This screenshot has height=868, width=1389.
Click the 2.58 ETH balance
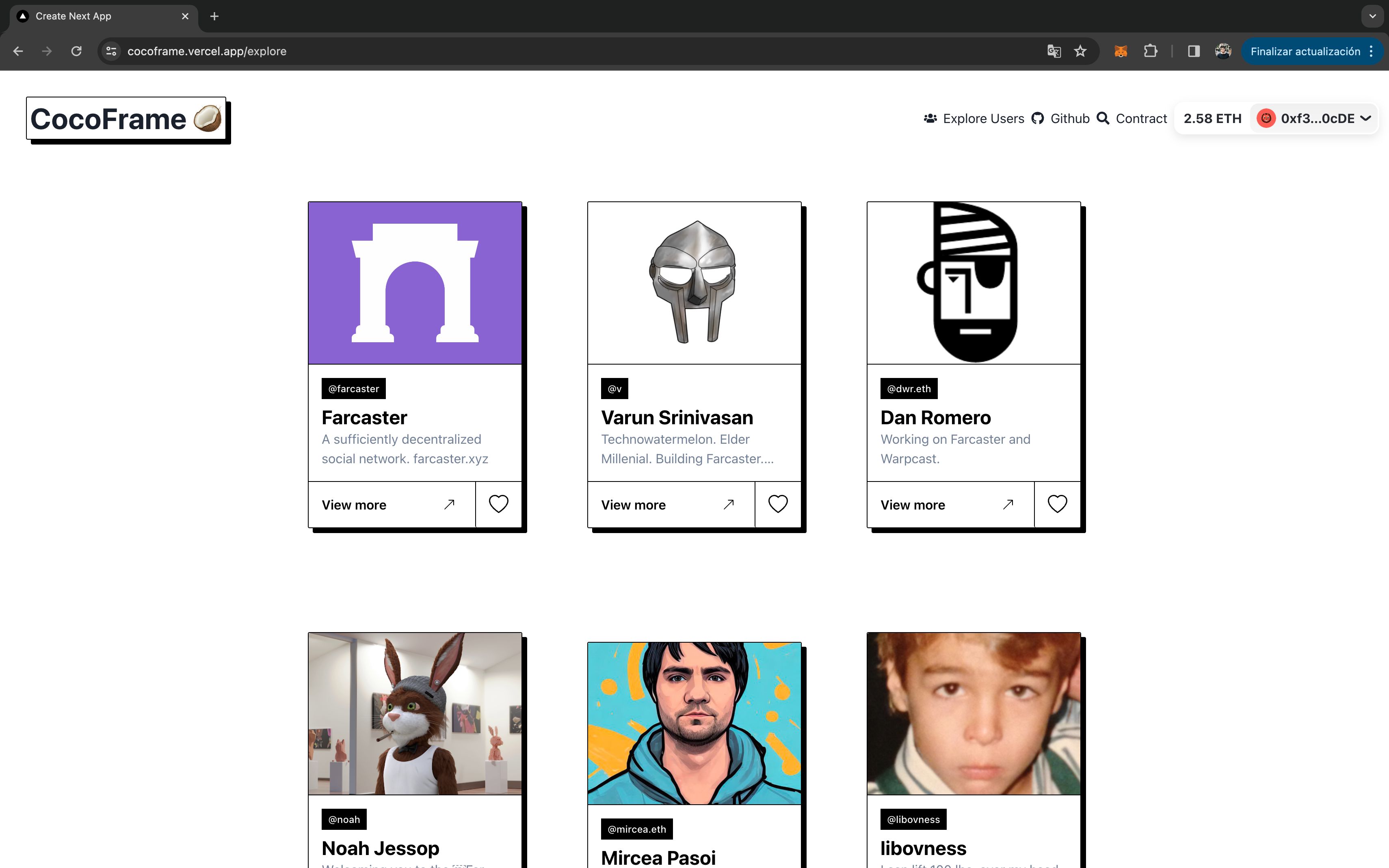[x=1212, y=118]
